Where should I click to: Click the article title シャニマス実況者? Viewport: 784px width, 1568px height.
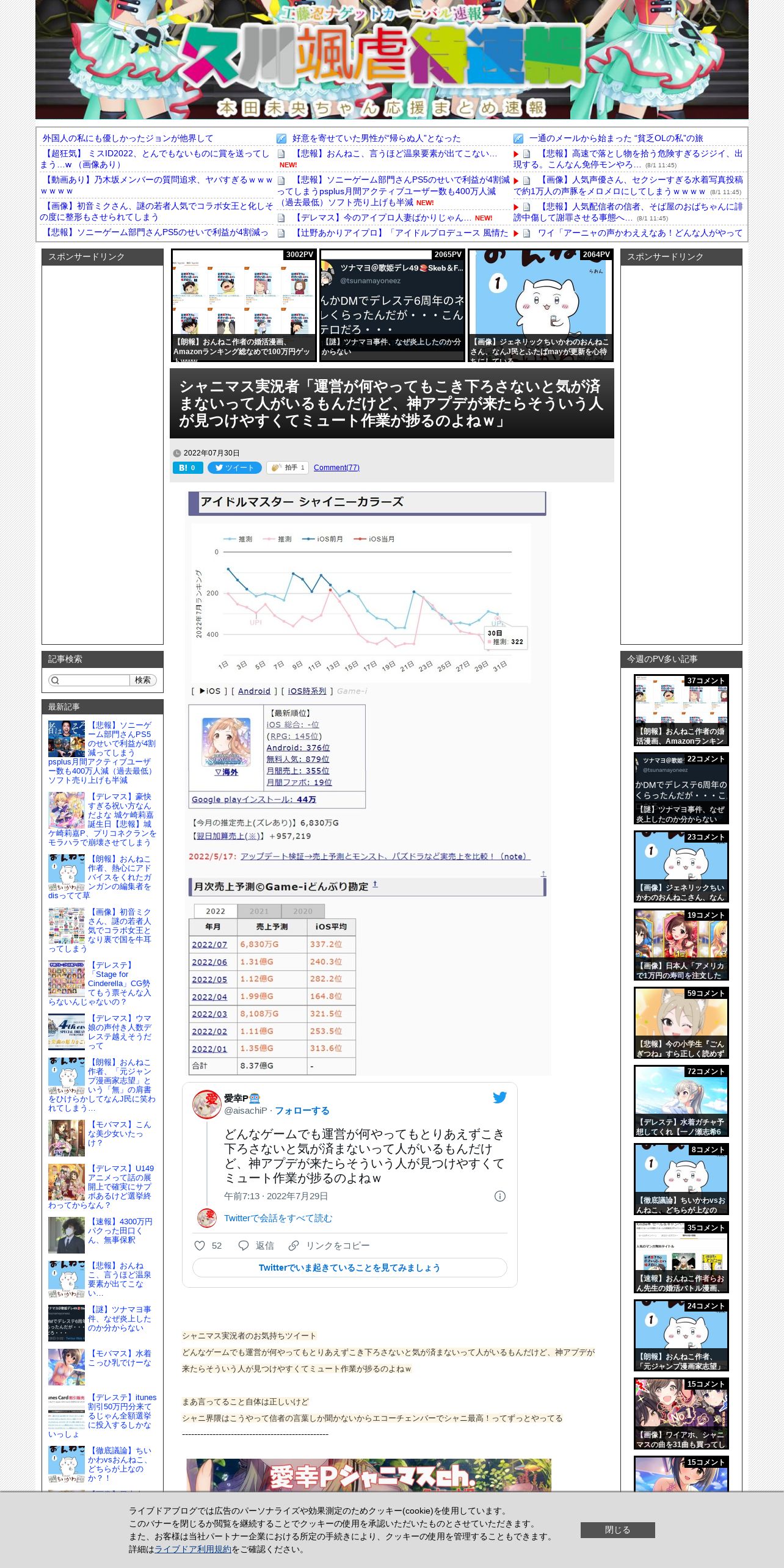pyautogui.click(x=391, y=404)
